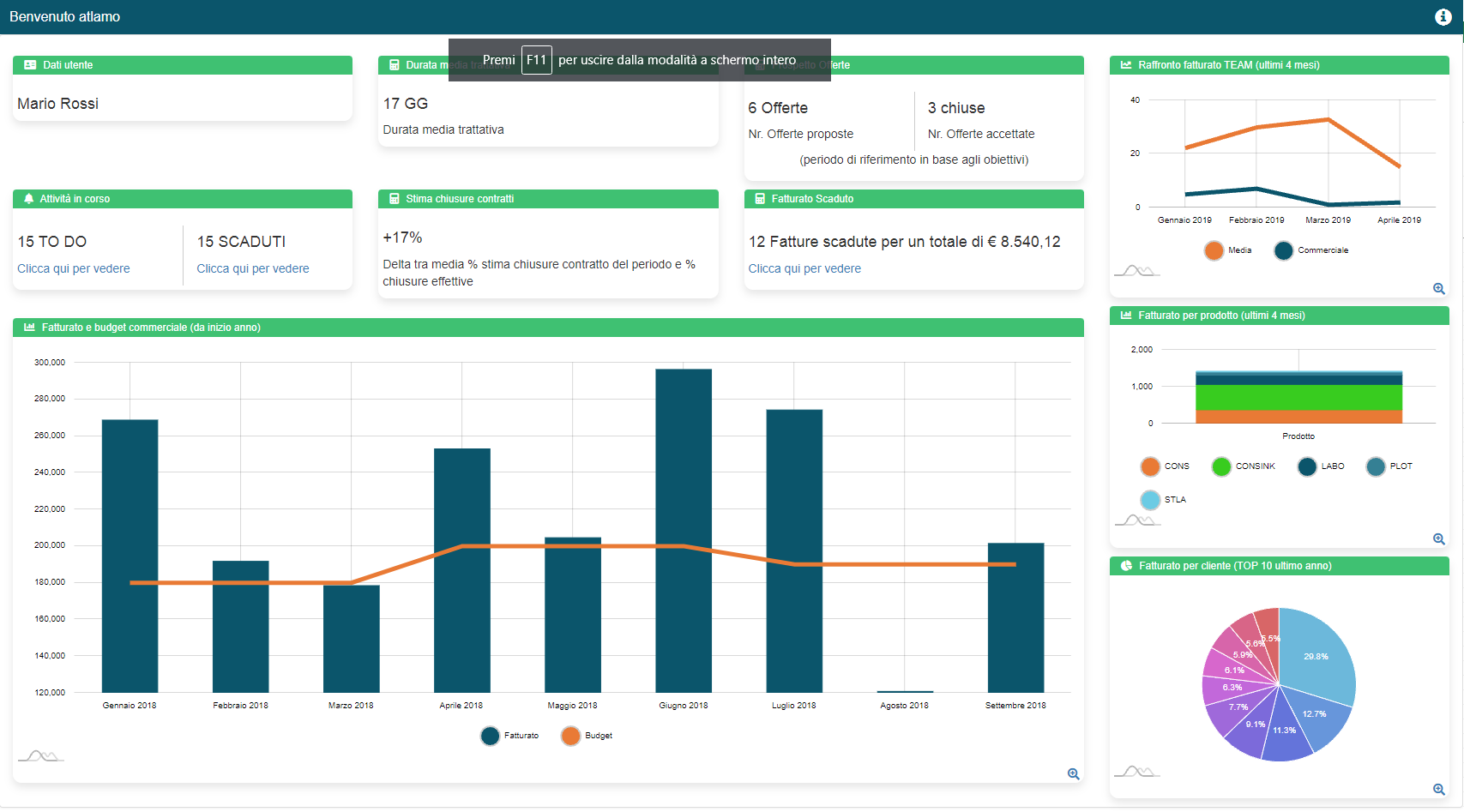The image size is (1464, 812).
Task: Click the 3 chiuse value
Action: coord(956,108)
